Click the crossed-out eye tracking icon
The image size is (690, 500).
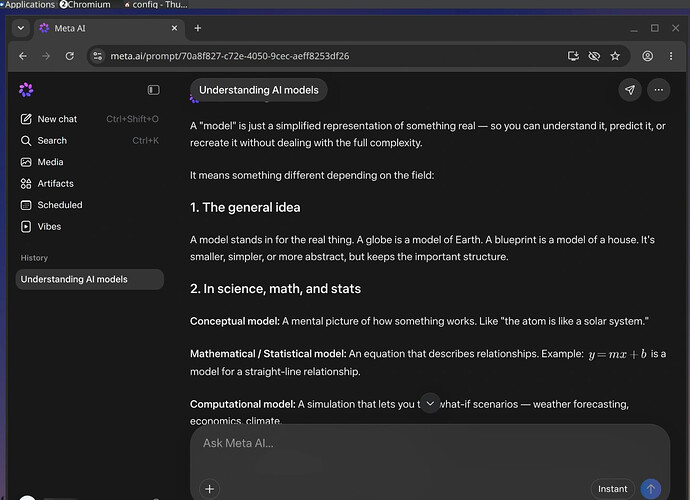[594, 56]
